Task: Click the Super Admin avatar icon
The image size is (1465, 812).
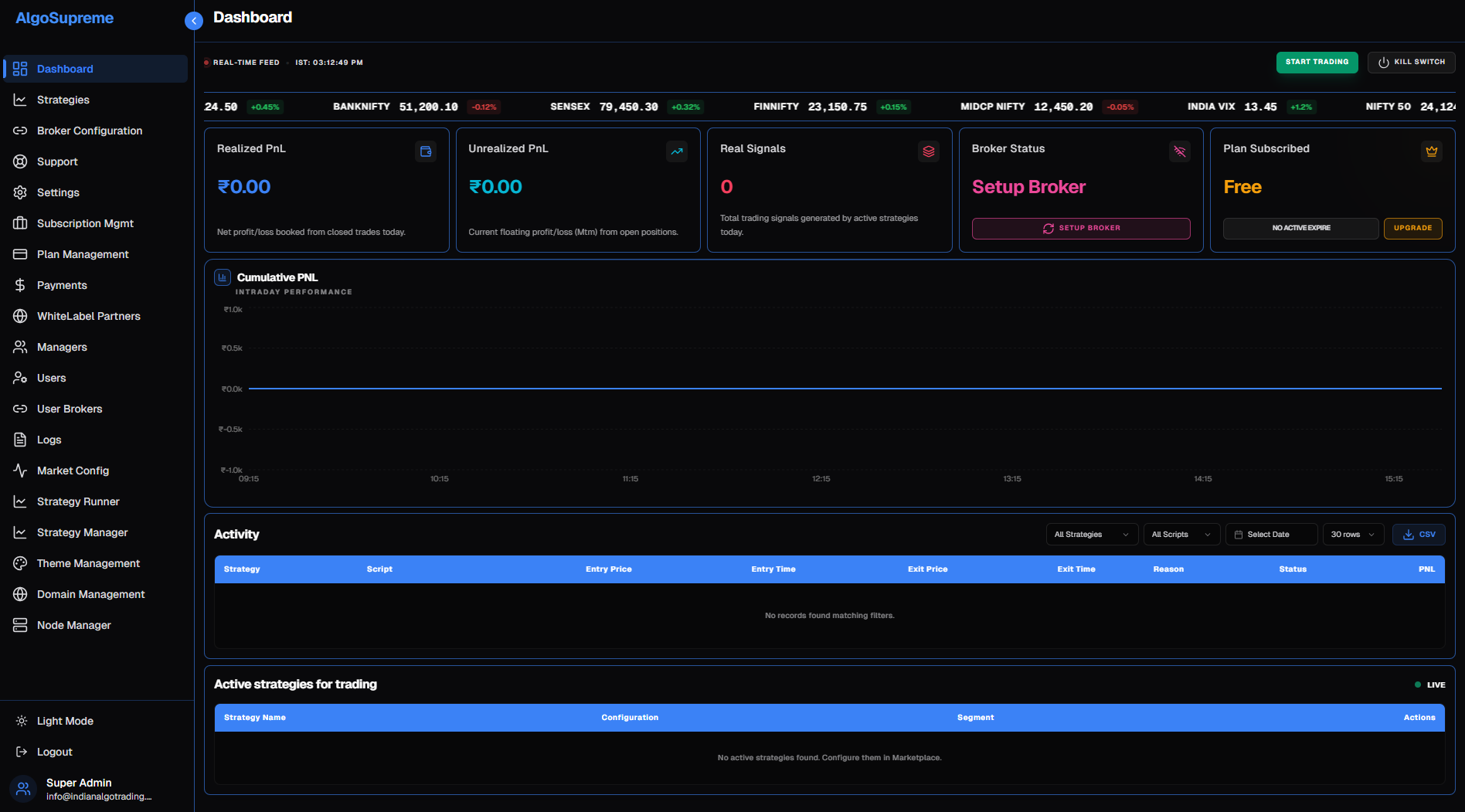Action: point(23,789)
